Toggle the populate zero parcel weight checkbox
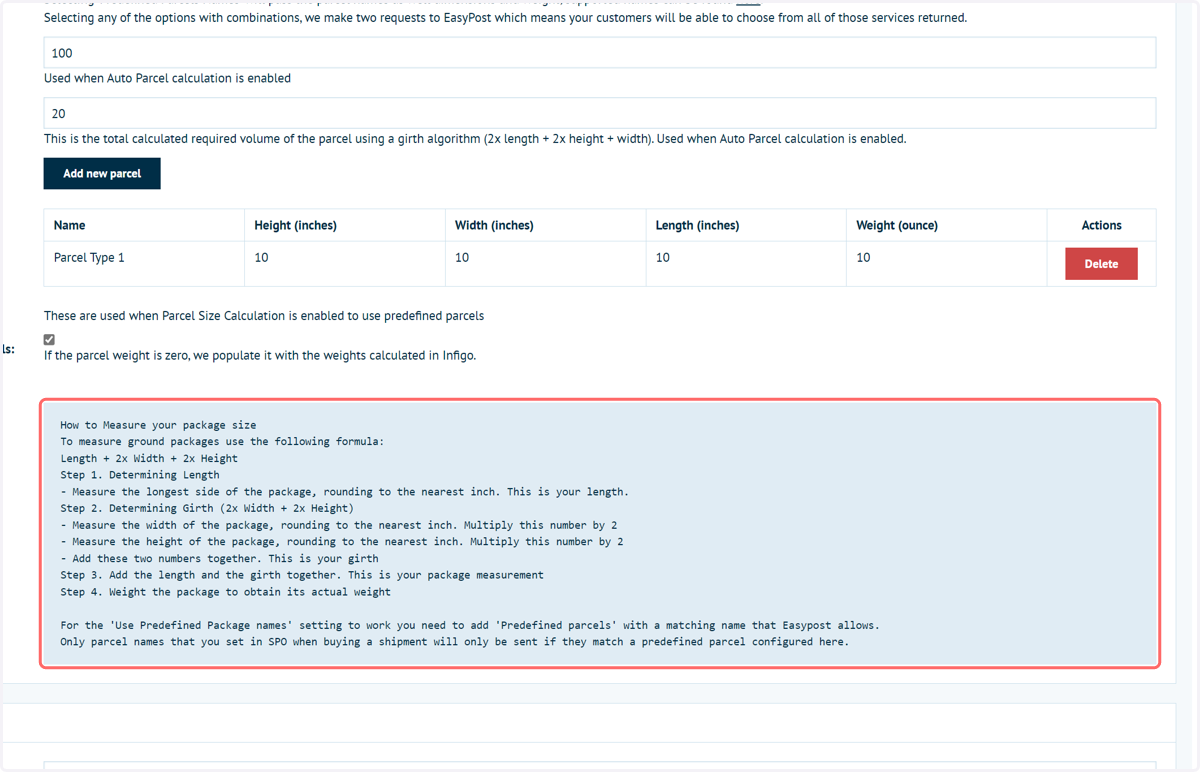Viewport: 1200px width, 772px height. click(49, 339)
